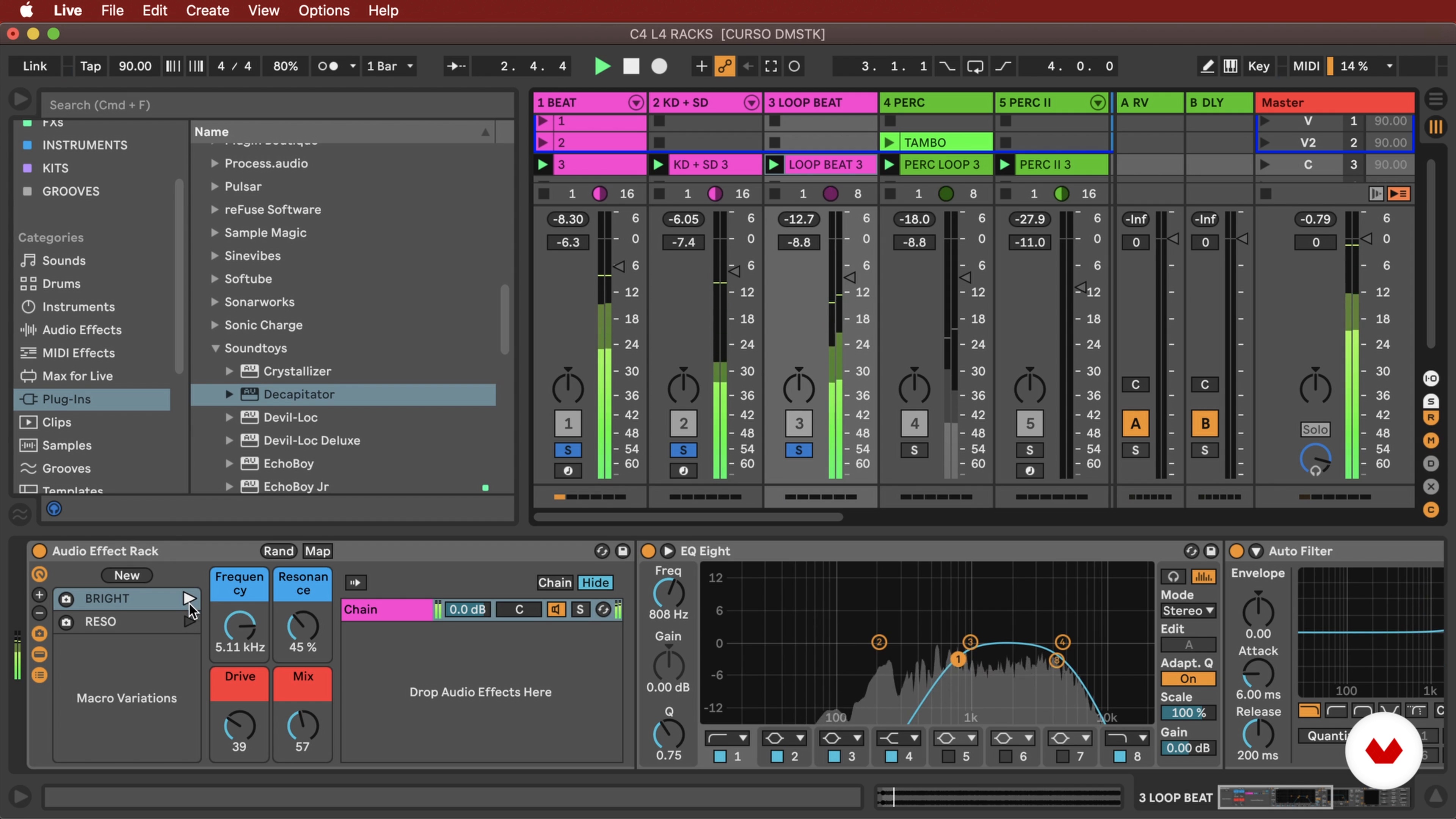The width and height of the screenshot is (1456, 819).
Task: Launch the BRIGHT macro variation
Action: point(189,598)
